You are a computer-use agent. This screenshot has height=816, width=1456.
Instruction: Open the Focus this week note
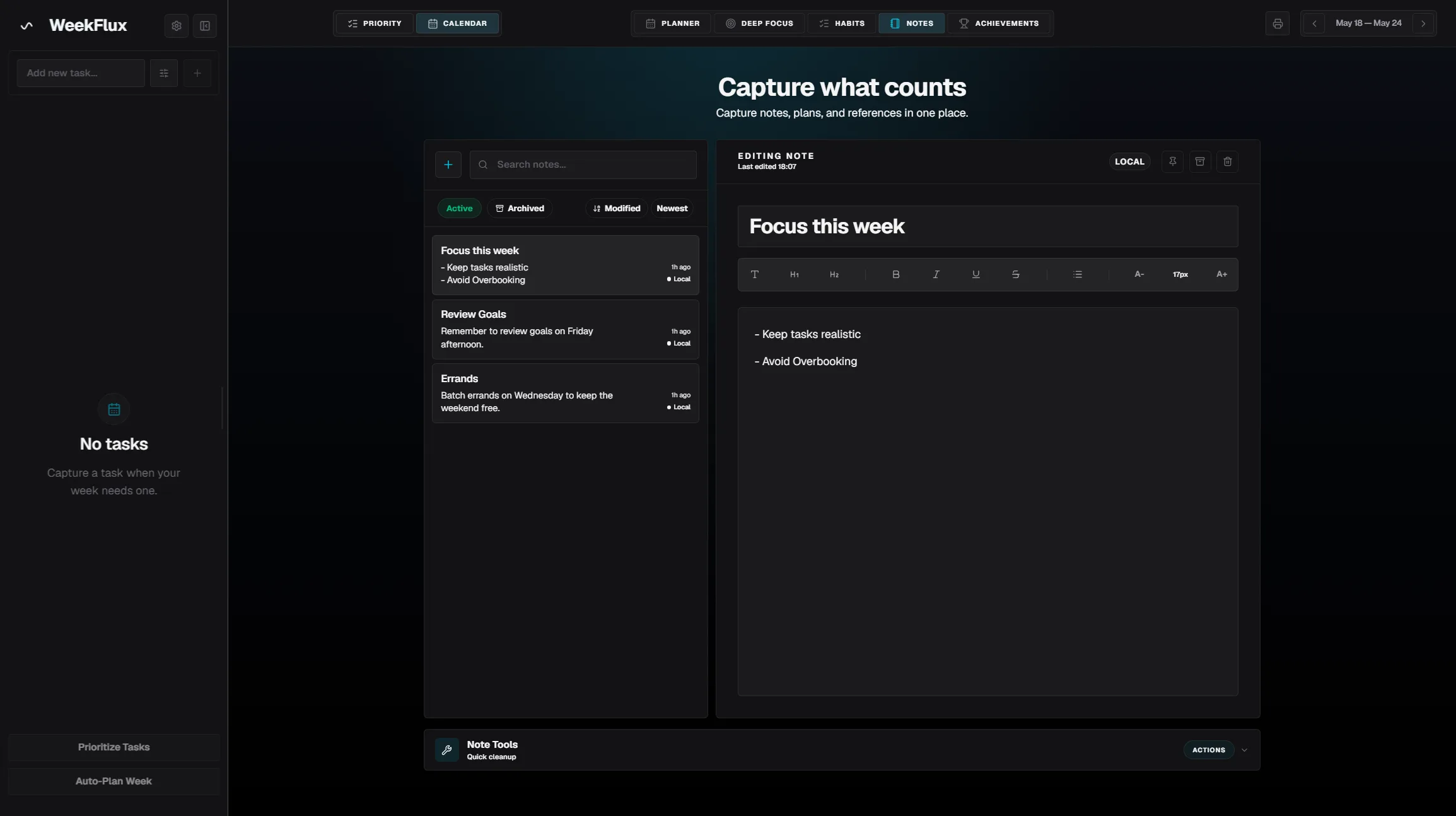coord(566,265)
